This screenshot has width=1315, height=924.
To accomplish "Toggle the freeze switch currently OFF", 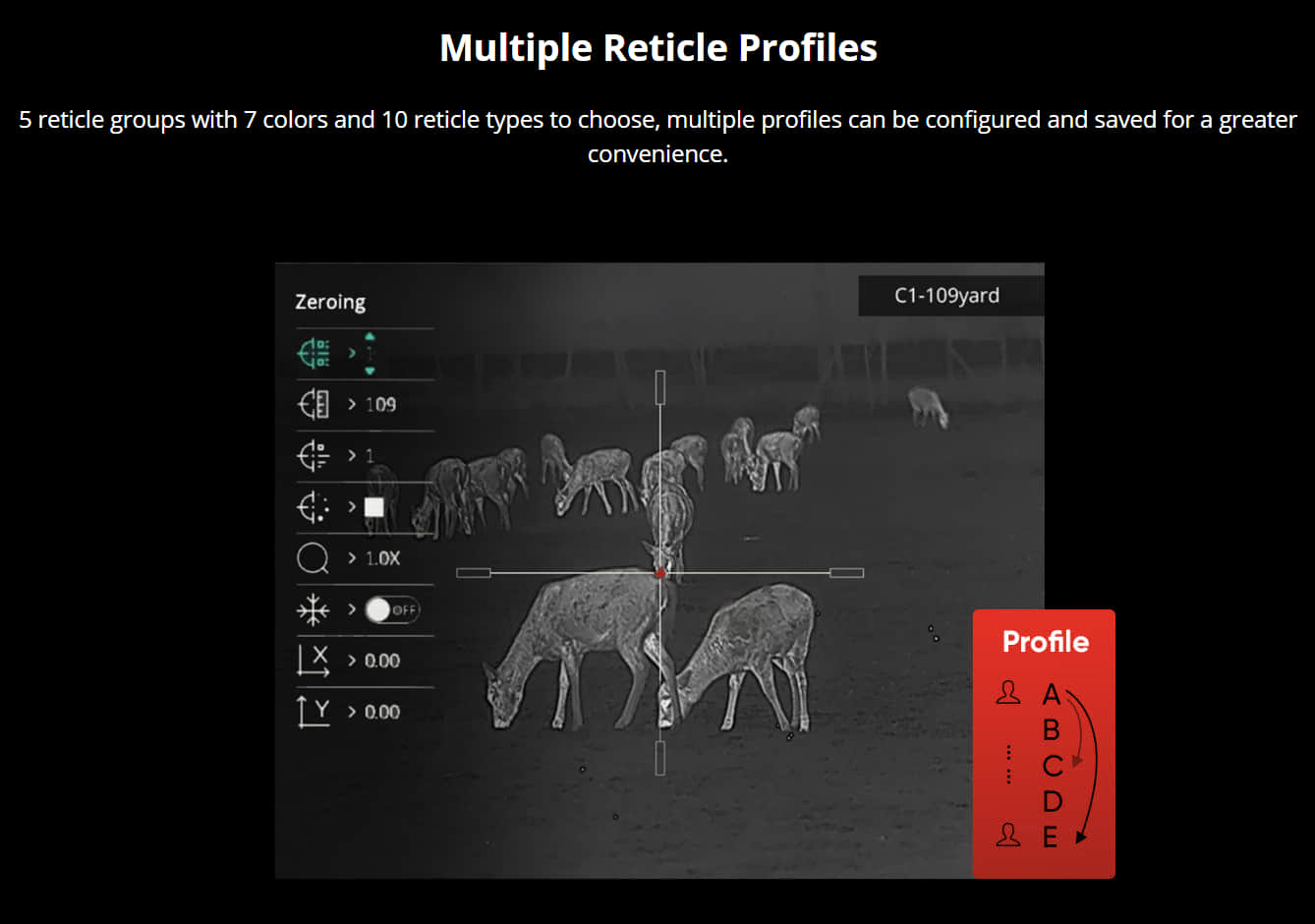I will [x=391, y=610].
